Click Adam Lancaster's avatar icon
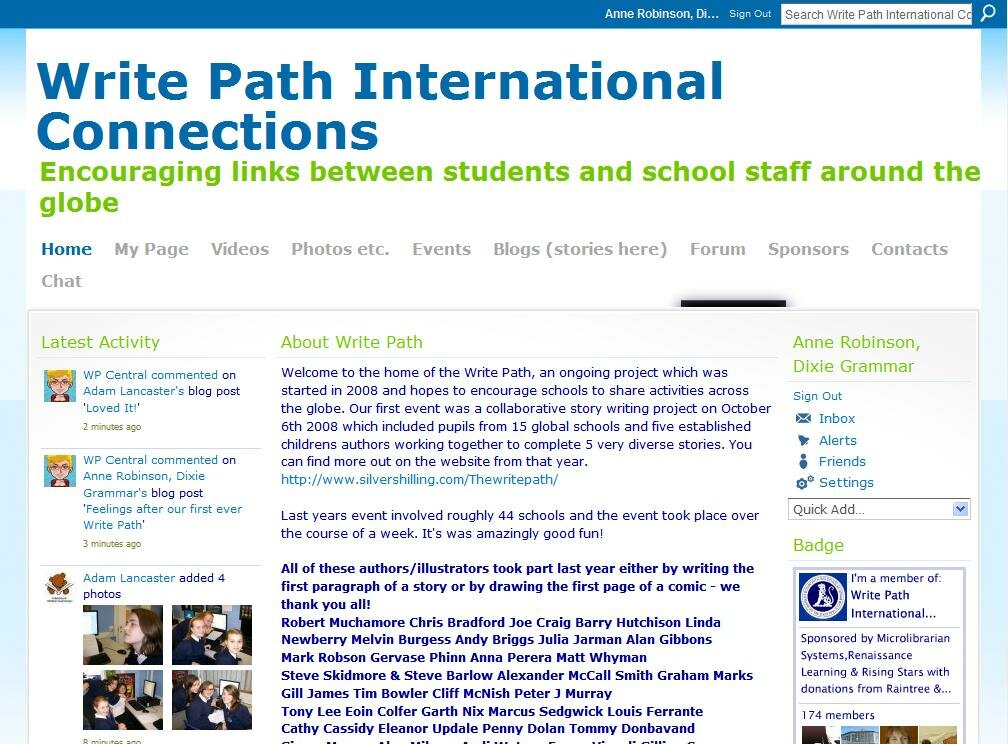Viewport: 1008px width, 744px height. 60,586
